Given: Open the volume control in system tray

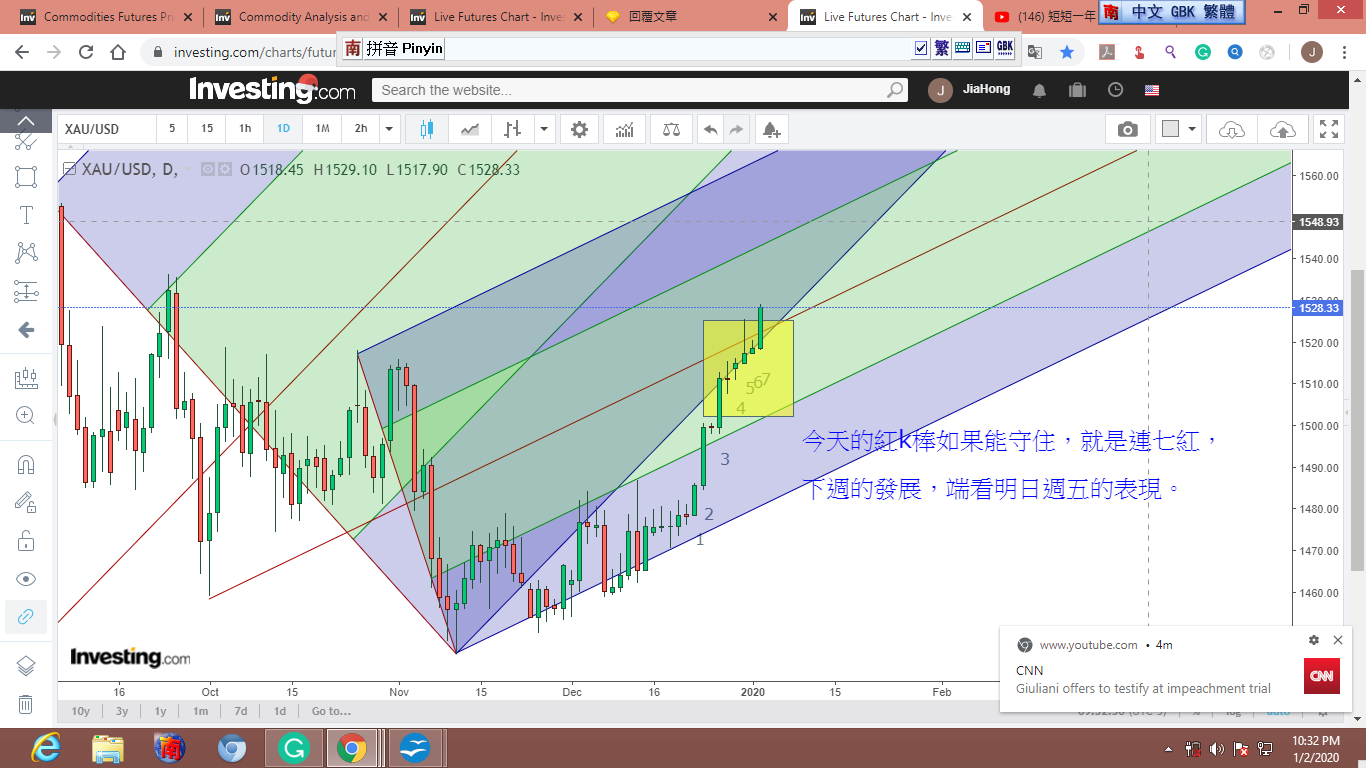Looking at the screenshot, I should click(x=1216, y=748).
